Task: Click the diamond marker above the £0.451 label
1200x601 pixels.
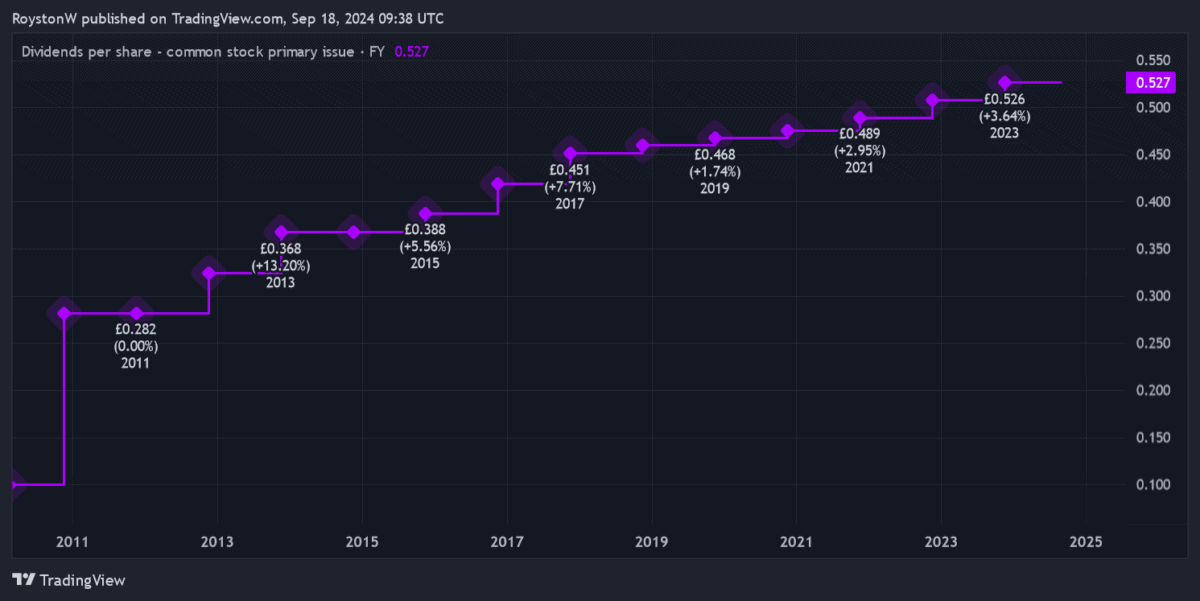Action: point(570,154)
